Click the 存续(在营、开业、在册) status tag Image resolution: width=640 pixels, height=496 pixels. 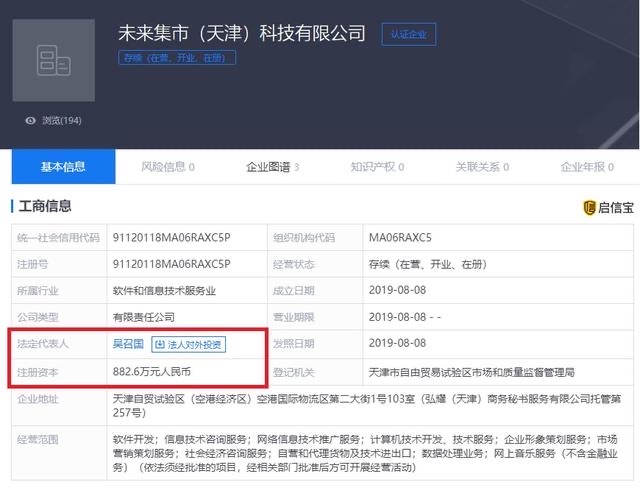pos(172,60)
